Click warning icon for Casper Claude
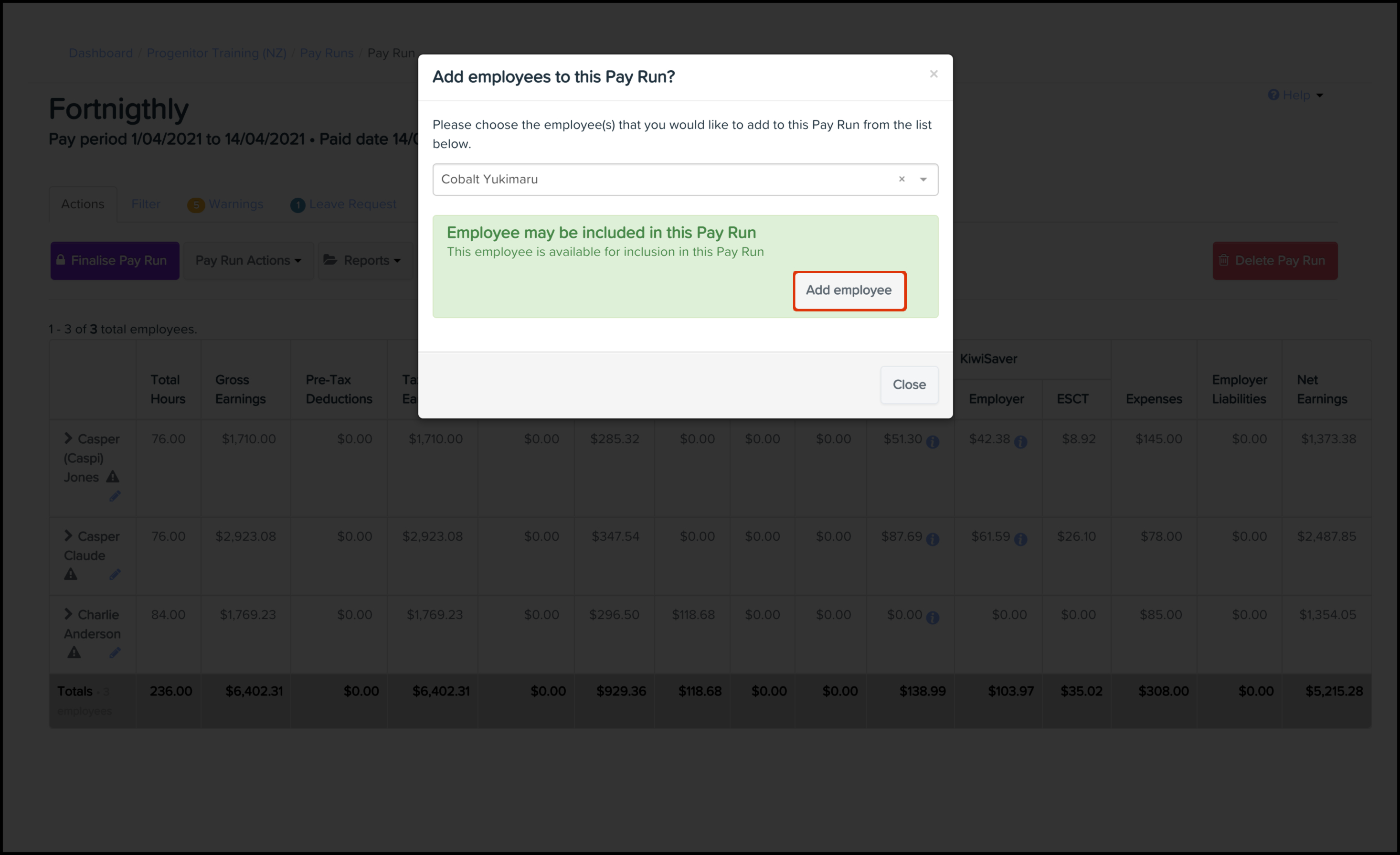The image size is (1400, 855). click(x=71, y=574)
